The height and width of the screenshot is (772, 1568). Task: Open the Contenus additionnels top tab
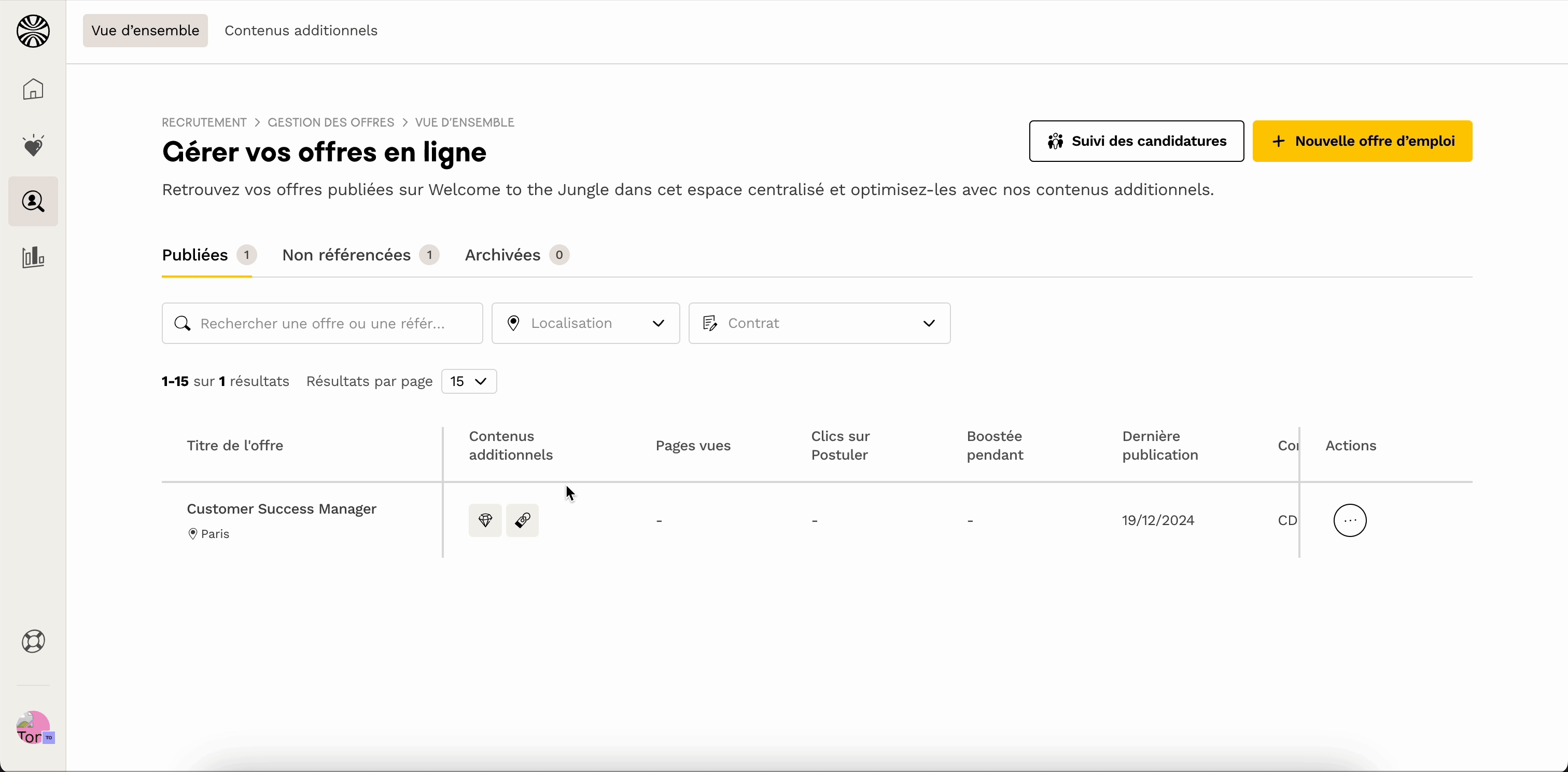pos(301,31)
